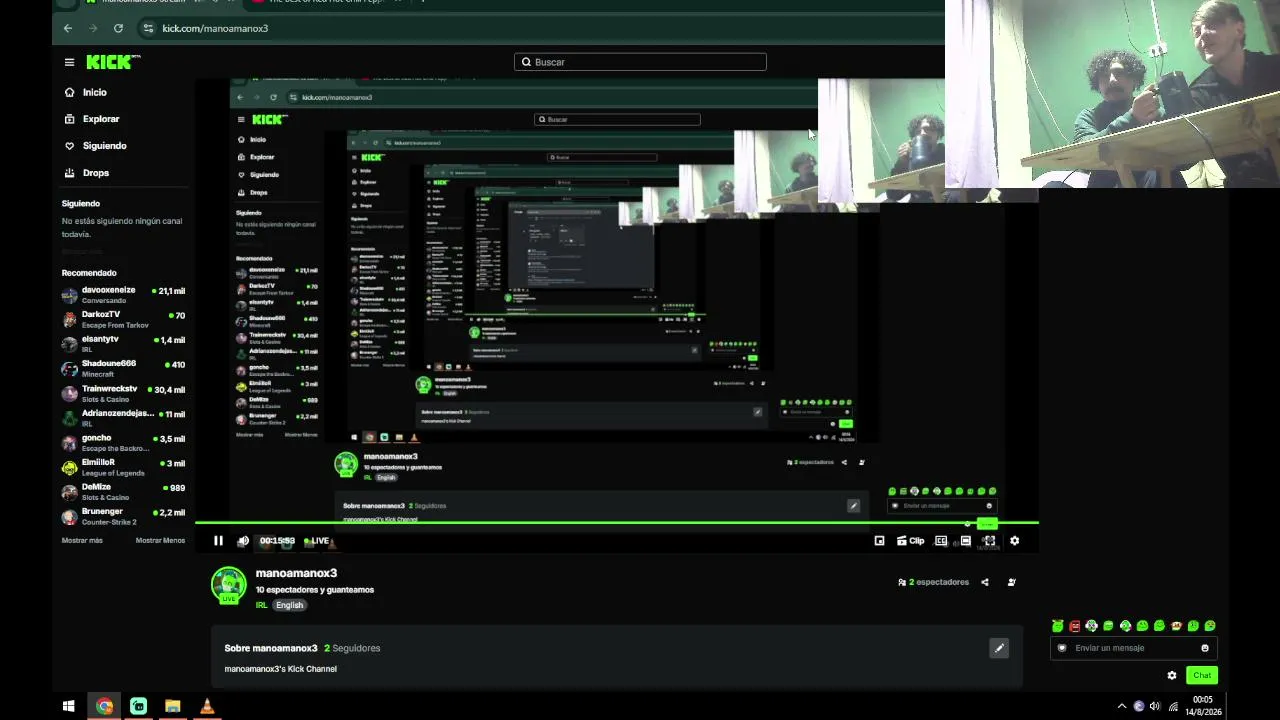Screen dimensions: 1280x720
Task: Share the stream with share icon
Action: coord(985,582)
